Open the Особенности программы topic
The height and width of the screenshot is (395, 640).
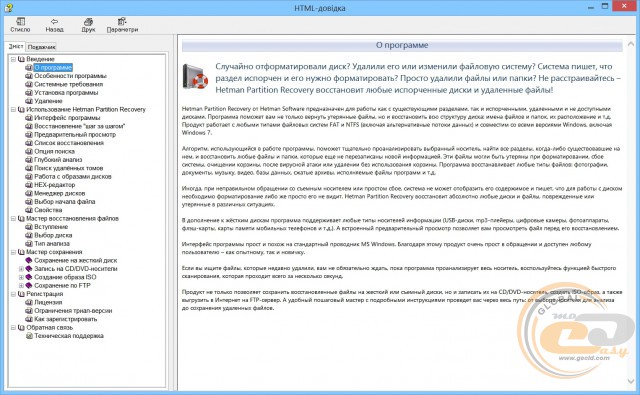(70, 76)
